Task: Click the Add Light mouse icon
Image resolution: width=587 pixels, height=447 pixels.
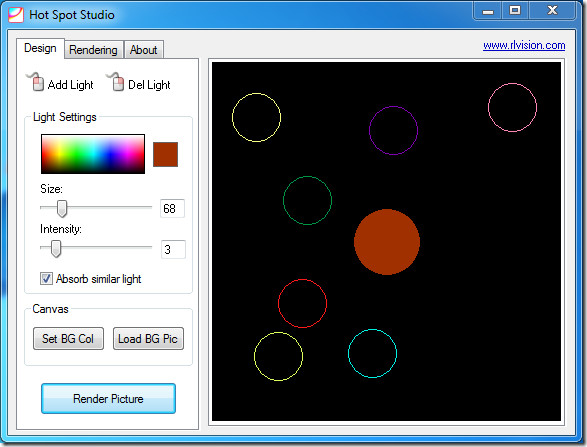Action: coord(36,82)
